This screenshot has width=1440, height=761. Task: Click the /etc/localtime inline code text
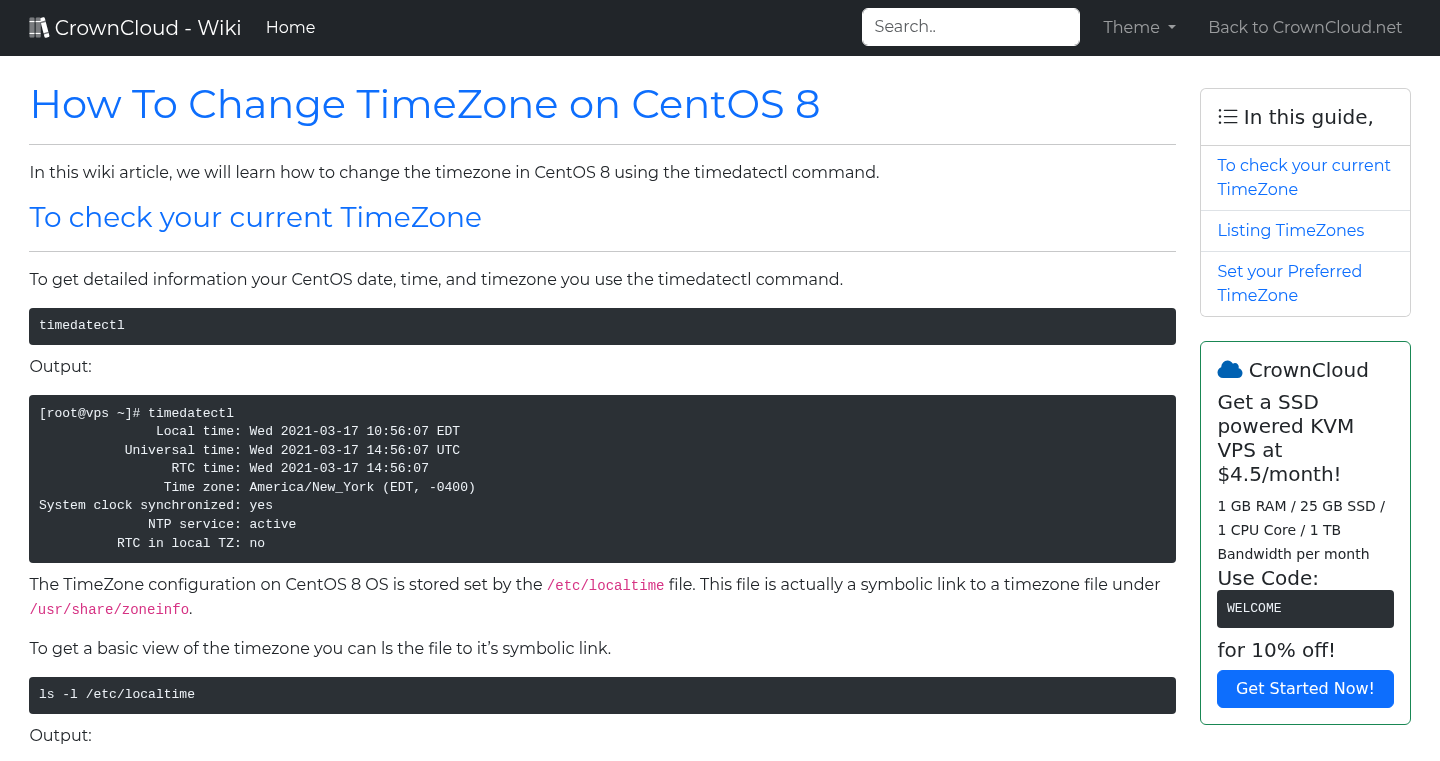pos(605,585)
